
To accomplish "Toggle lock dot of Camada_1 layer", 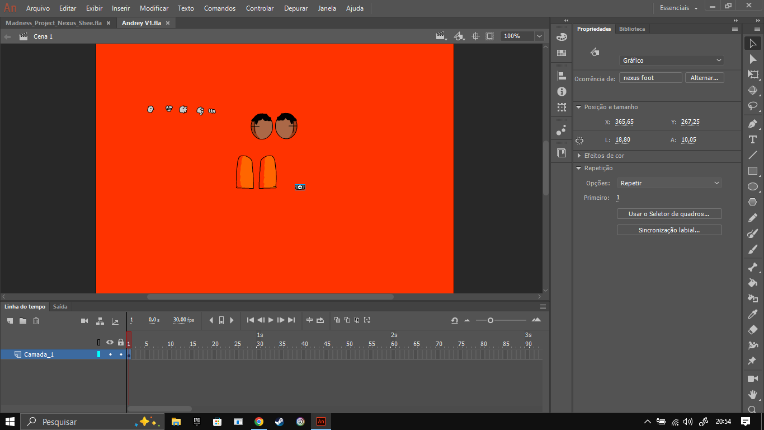I will tap(121, 355).
